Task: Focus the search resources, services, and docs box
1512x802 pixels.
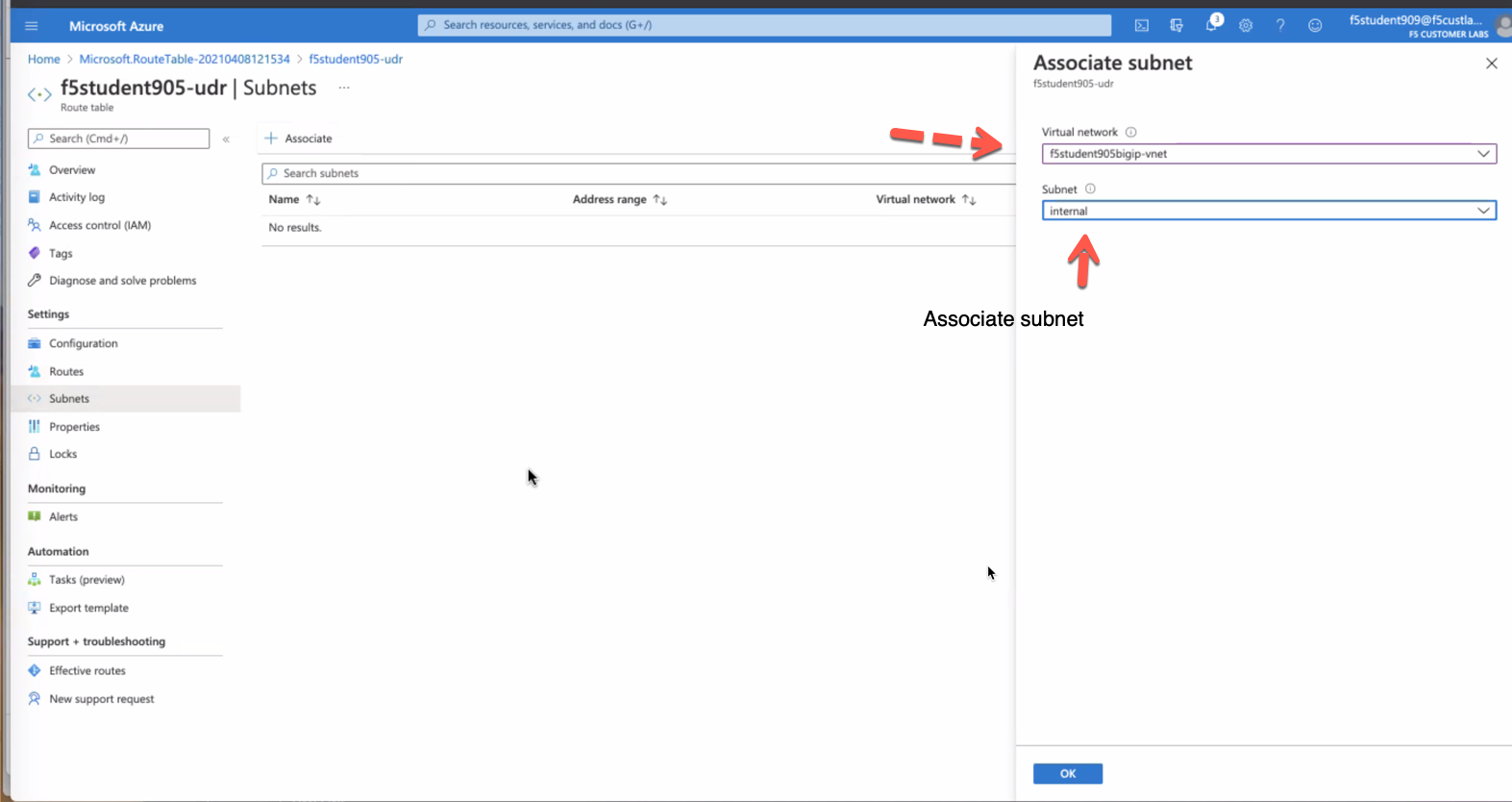Action: coord(764,25)
